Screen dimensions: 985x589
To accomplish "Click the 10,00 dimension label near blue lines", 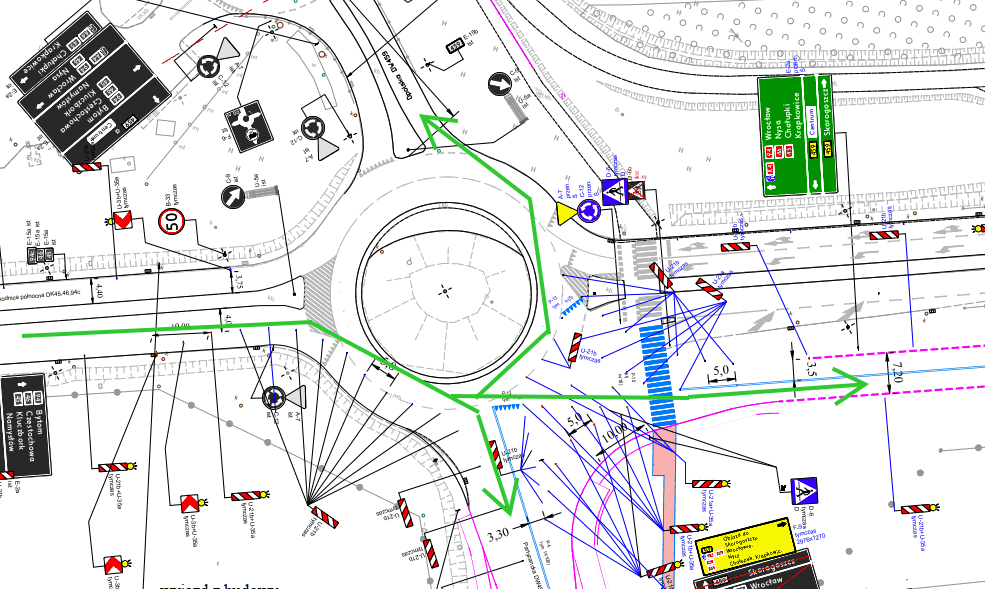I will tap(614, 432).
